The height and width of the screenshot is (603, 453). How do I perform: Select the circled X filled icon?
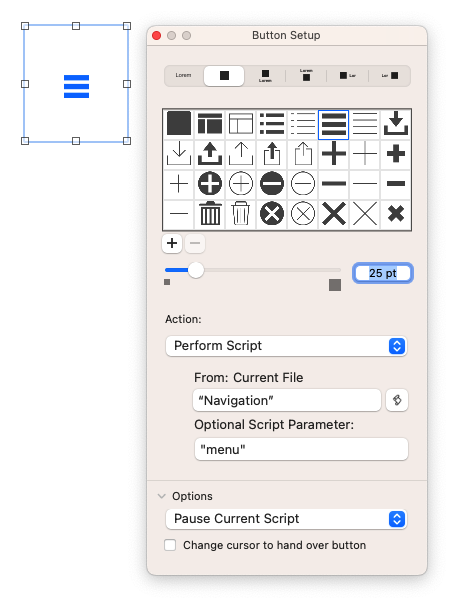(x=272, y=213)
